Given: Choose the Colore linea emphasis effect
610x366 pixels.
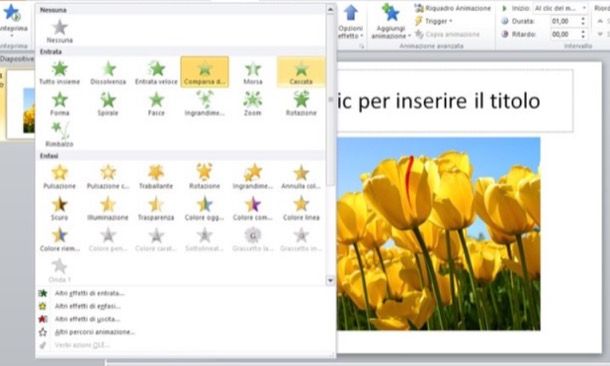Looking at the screenshot, I should click(301, 208).
